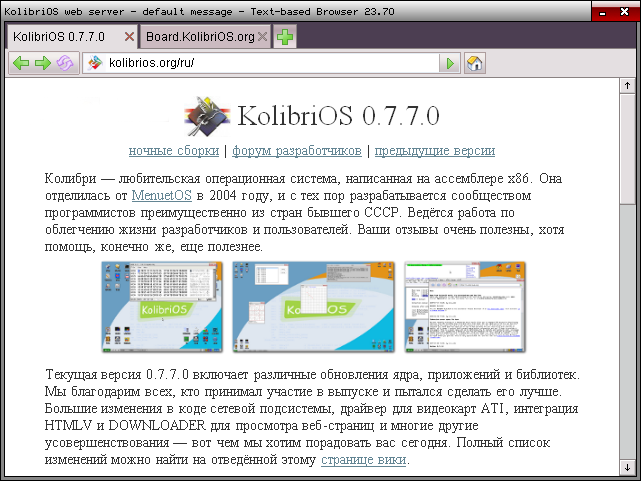This screenshot has height=481, width=641.
Task: Open the middle desktop screenshot thumbnail
Action: (x=314, y=307)
